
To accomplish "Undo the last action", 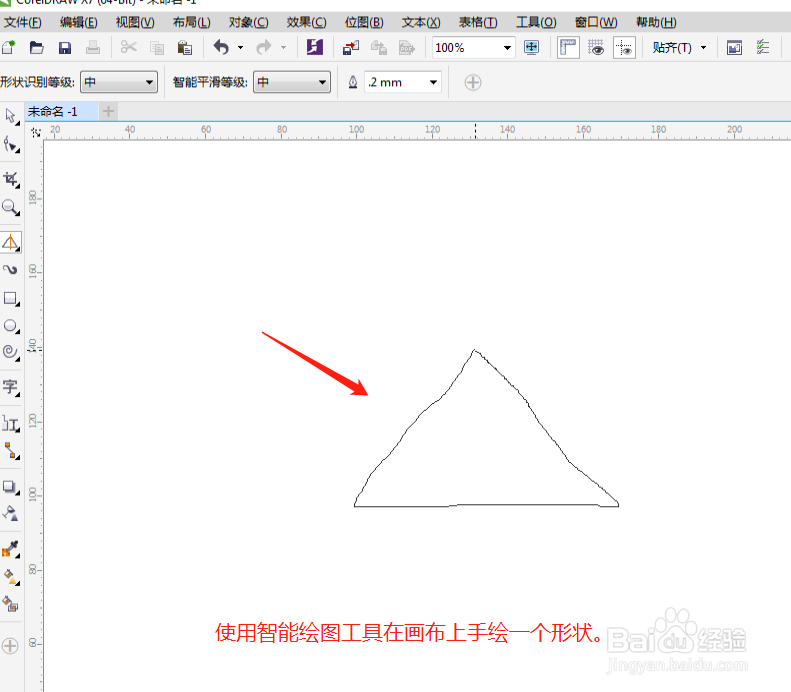I will click(x=221, y=47).
